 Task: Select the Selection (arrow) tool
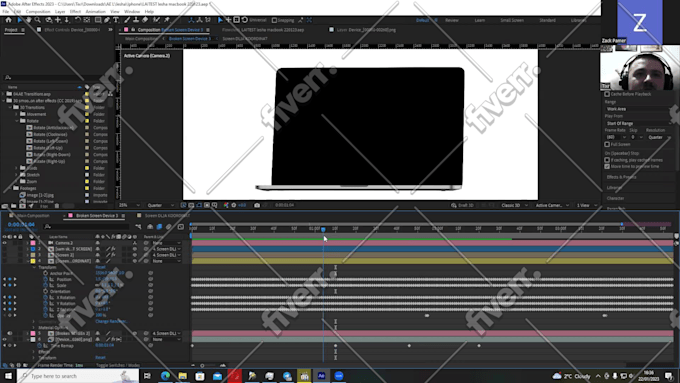(x=19, y=20)
